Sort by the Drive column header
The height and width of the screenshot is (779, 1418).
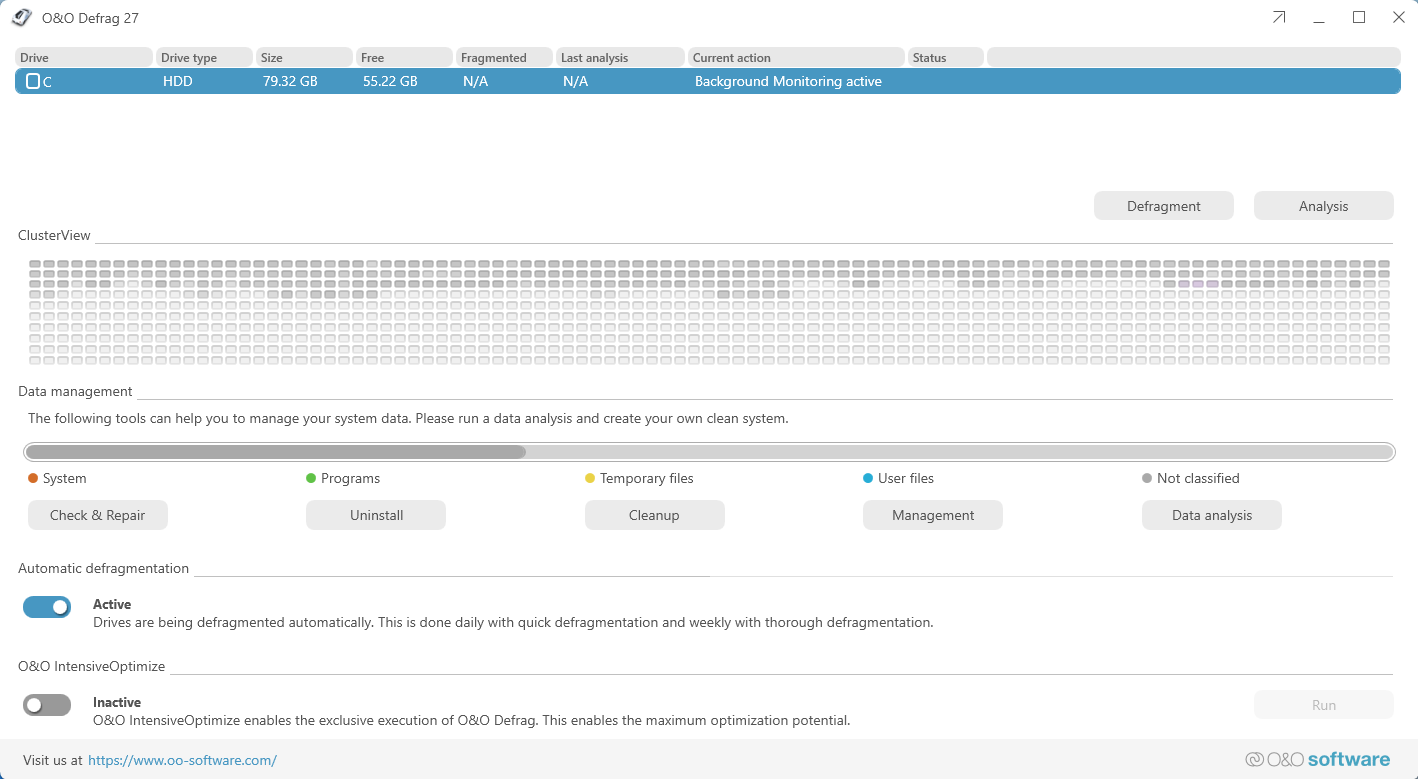(84, 57)
